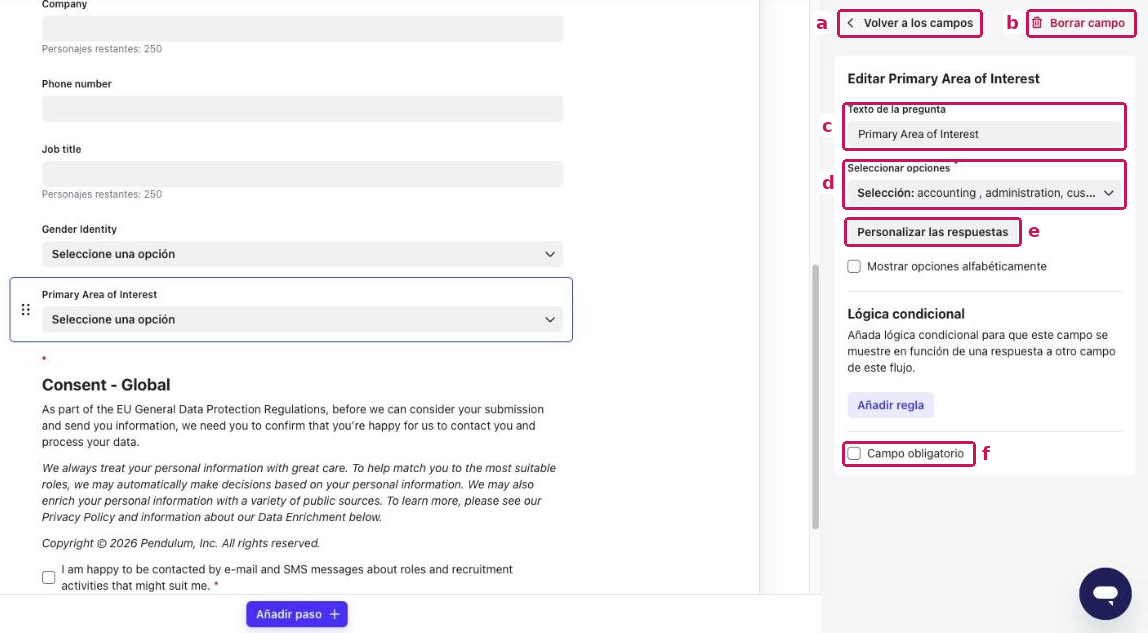Open the chat support bubble
1148x633 pixels.
(1105, 593)
